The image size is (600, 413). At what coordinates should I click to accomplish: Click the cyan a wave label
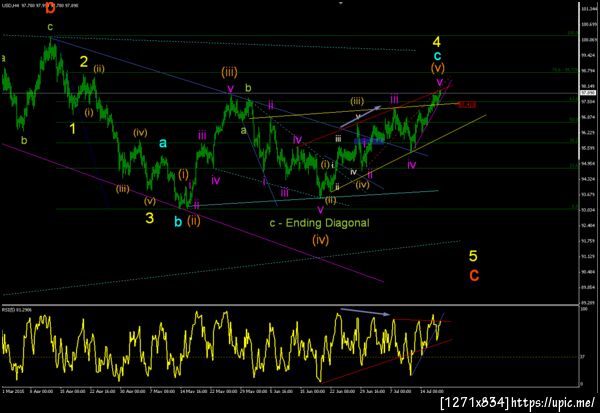(163, 143)
